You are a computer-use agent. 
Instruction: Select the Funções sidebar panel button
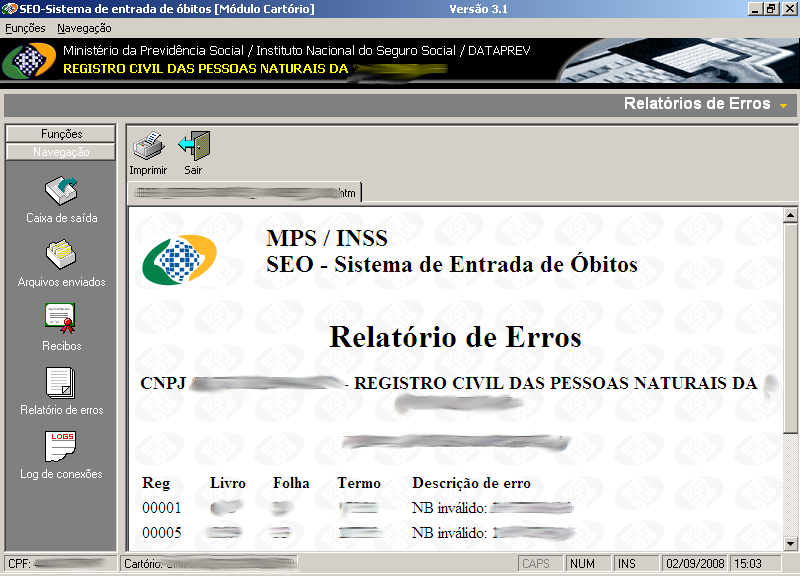61,134
